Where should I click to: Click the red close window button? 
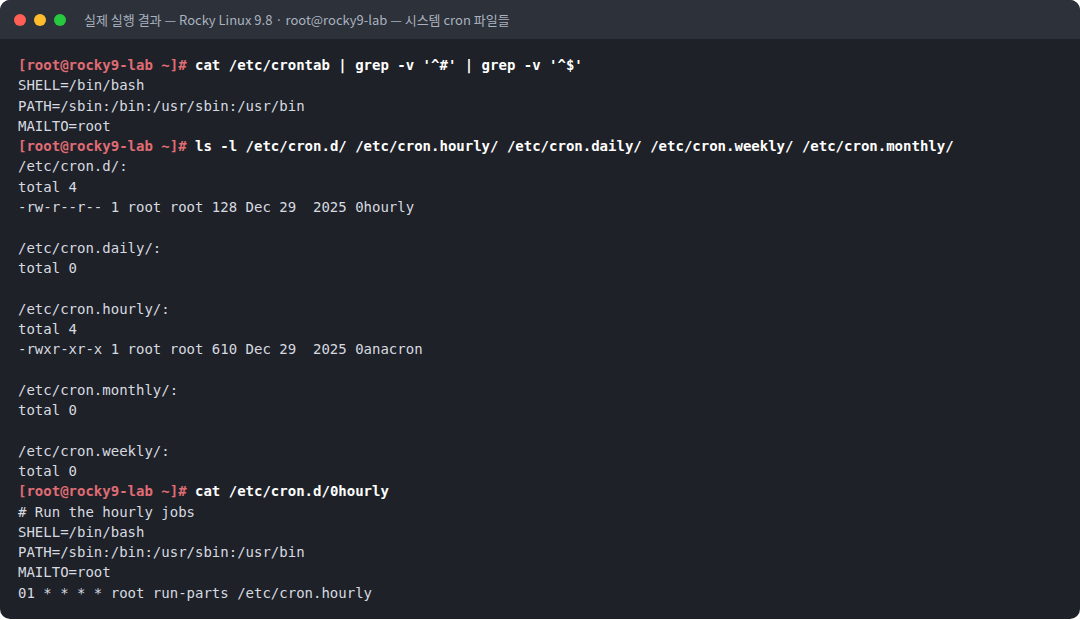pos(20,20)
